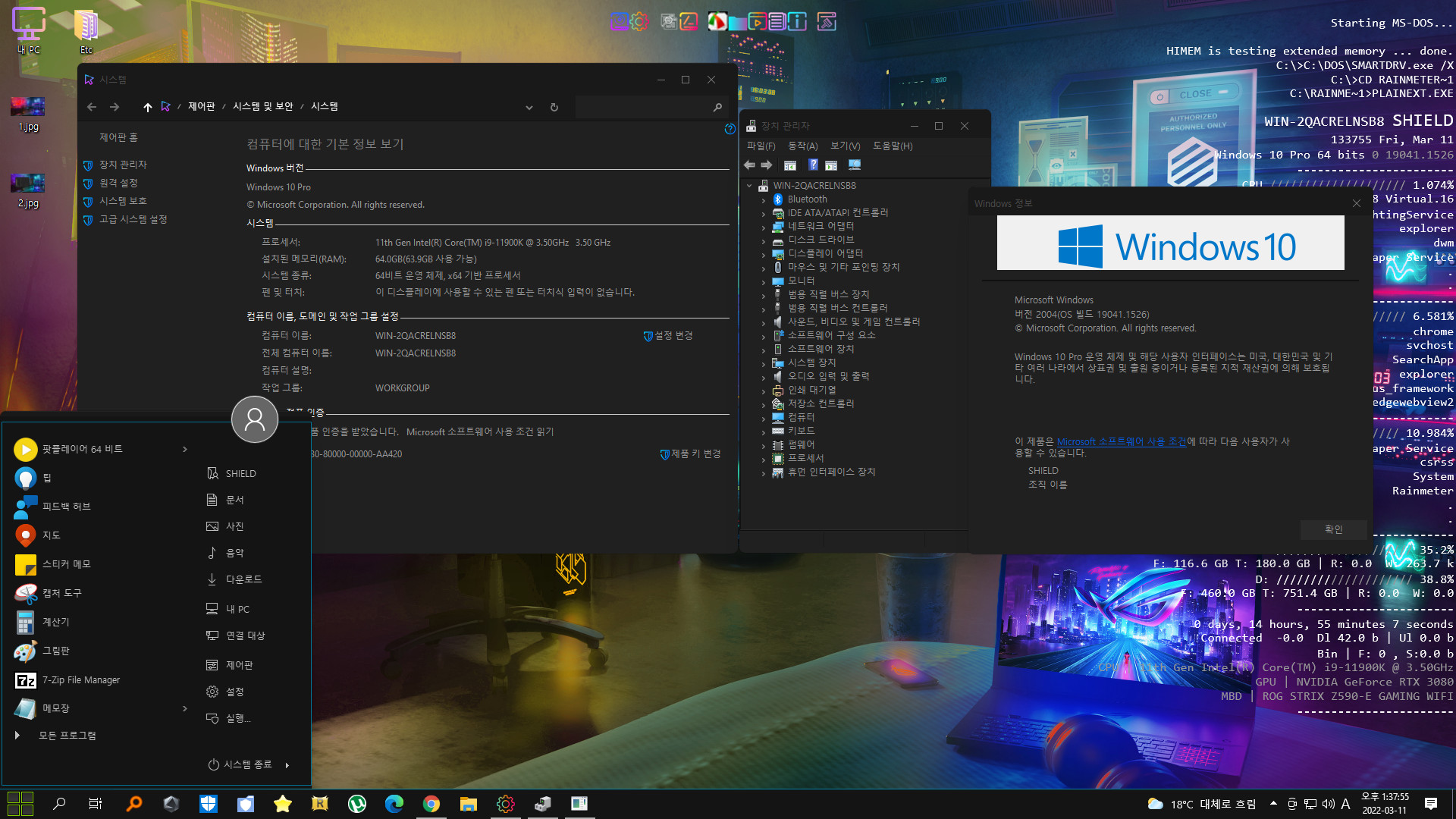Open Microsoft 소프트웨어 사용 조건 link in Windows 정보
1456x819 pixels.
pos(1122,441)
